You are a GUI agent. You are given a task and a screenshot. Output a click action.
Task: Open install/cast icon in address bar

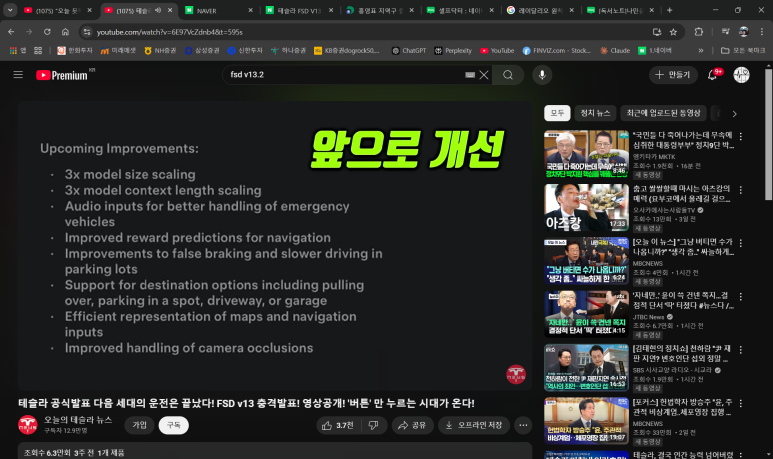[x=657, y=32]
